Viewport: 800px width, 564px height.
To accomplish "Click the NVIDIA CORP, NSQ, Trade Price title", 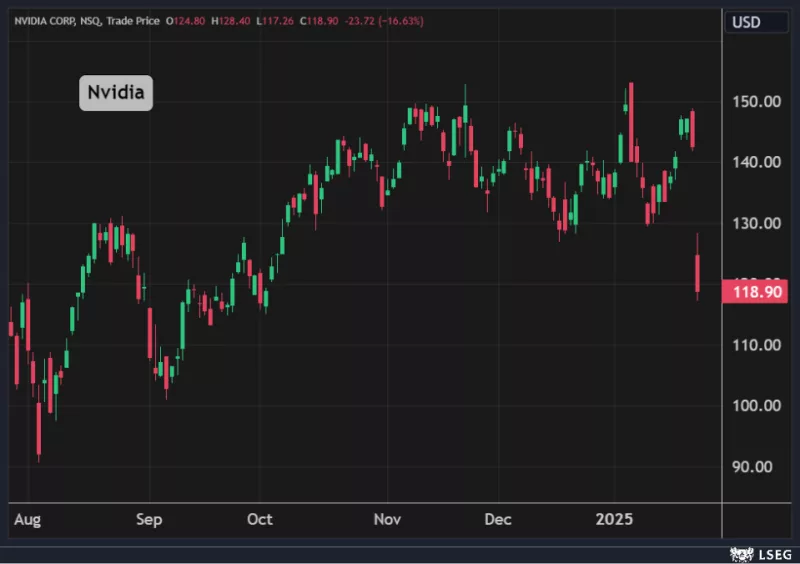I will (87, 21).
